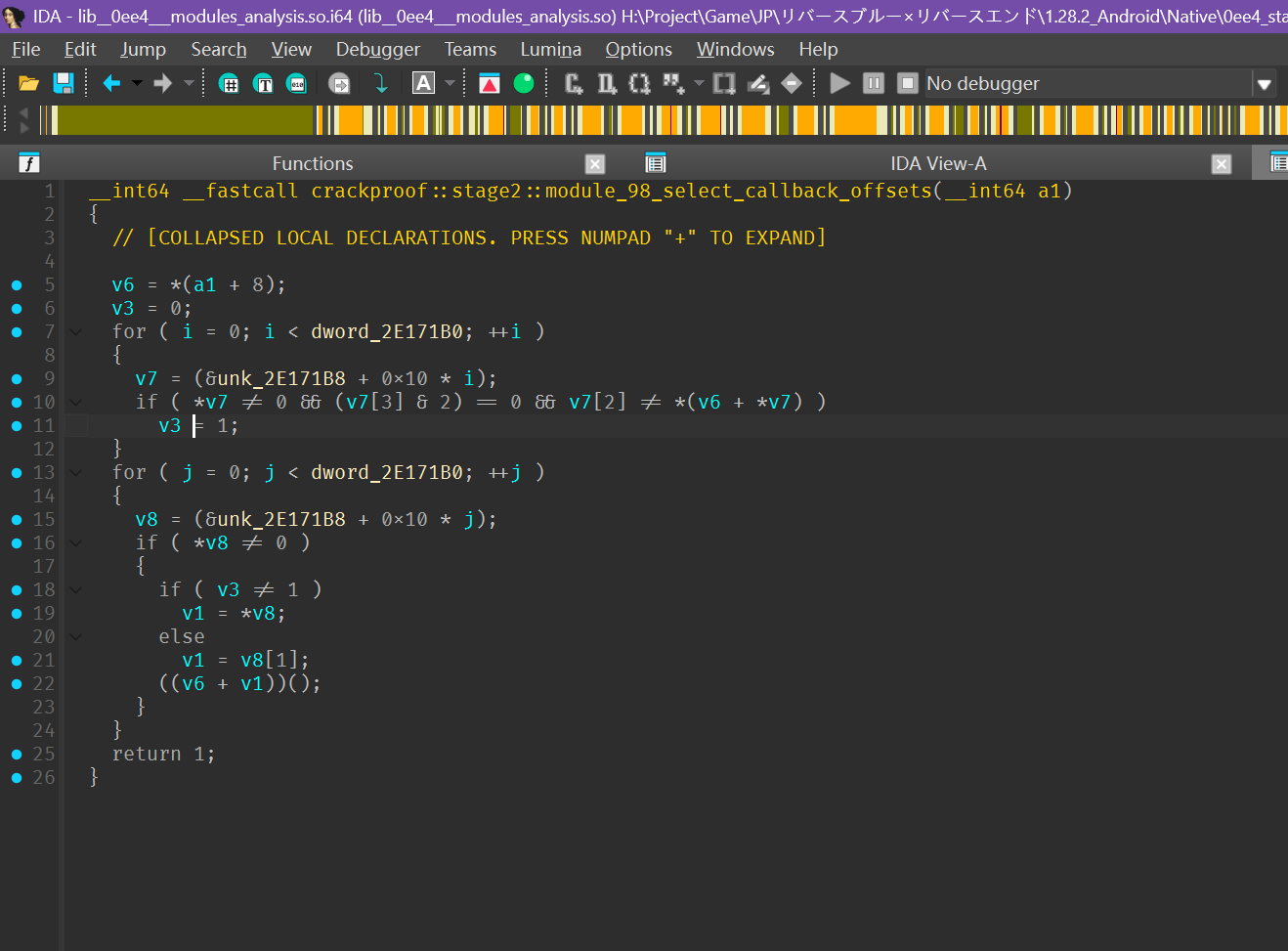Open the Edit menu
The image size is (1288, 951).
click(80, 50)
